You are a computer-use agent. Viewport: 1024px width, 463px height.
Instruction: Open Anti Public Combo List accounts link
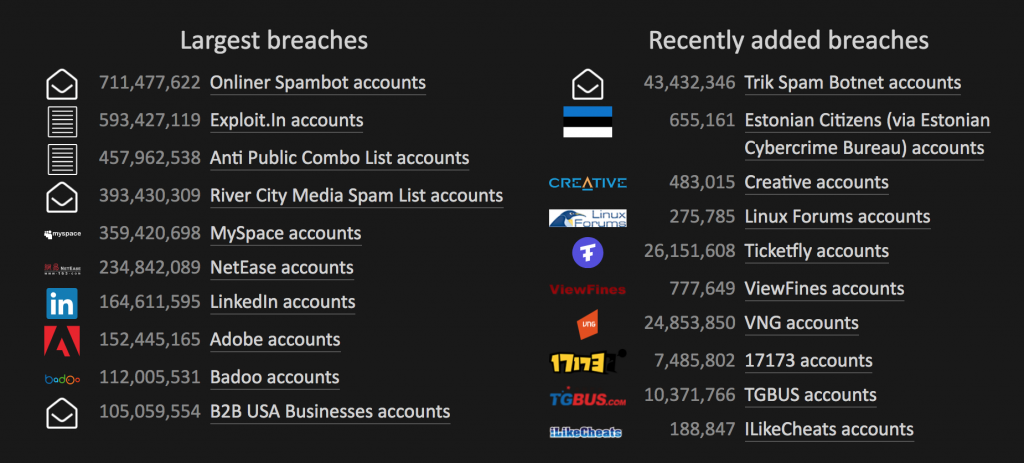click(x=340, y=158)
